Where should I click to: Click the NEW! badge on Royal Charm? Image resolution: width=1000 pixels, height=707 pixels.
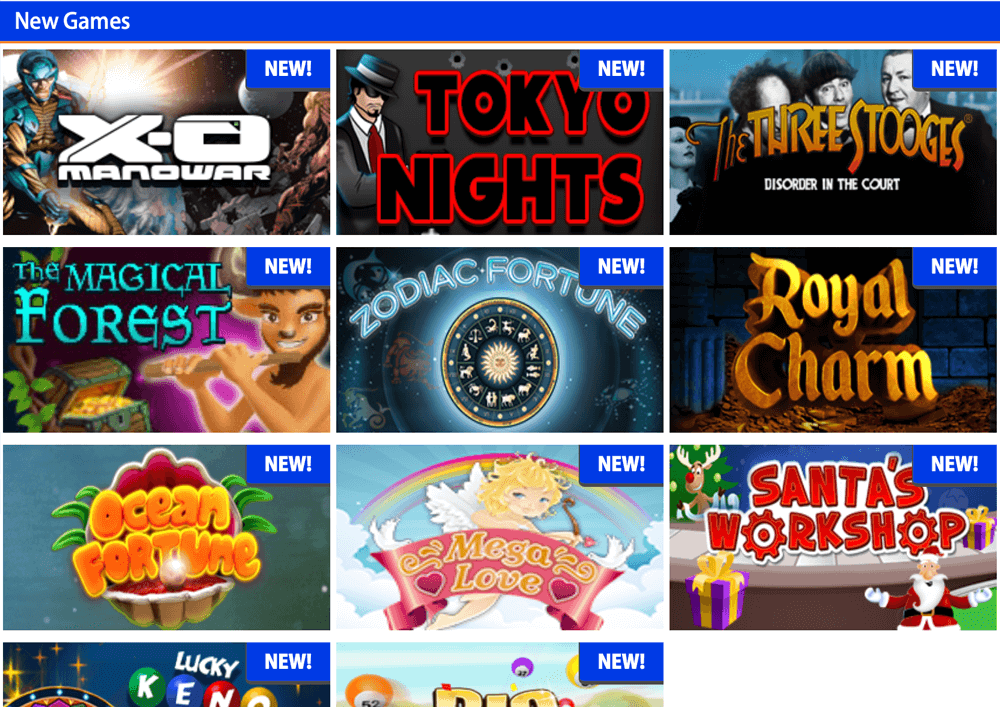(955, 266)
